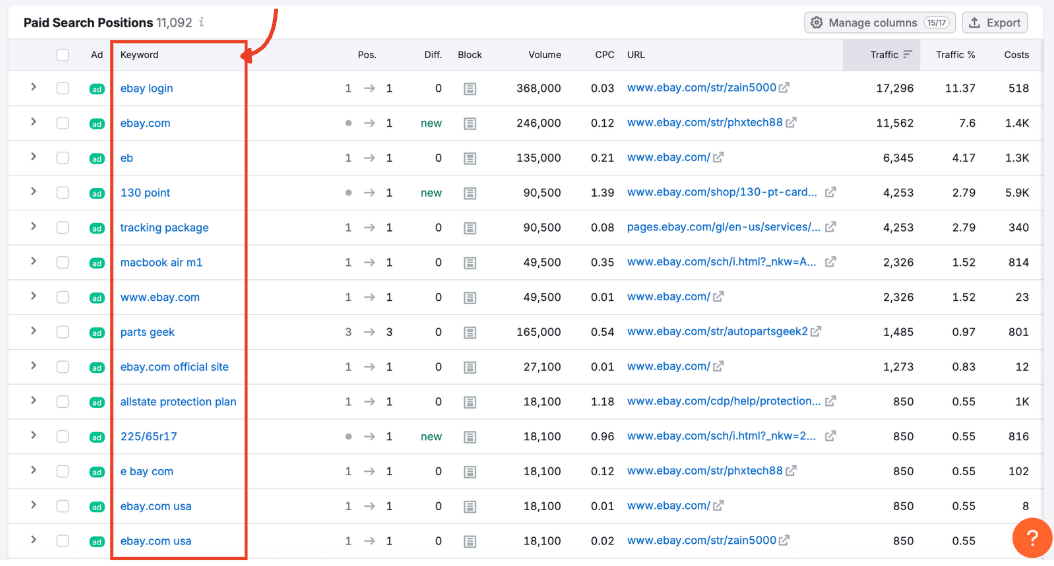
Task: Open the Block icon for allstate protection plan
Action: pos(470,402)
